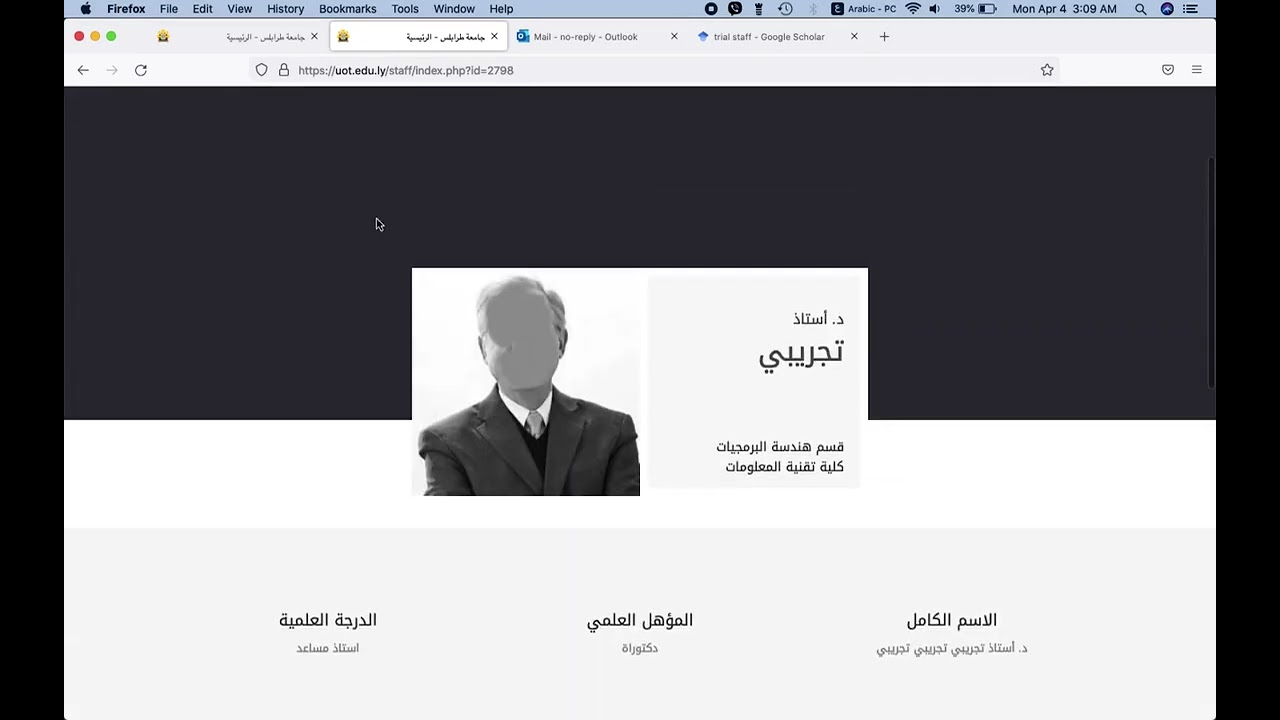Go back to the previous page
This screenshot has width=1280, height=720.
coord(83,70)
